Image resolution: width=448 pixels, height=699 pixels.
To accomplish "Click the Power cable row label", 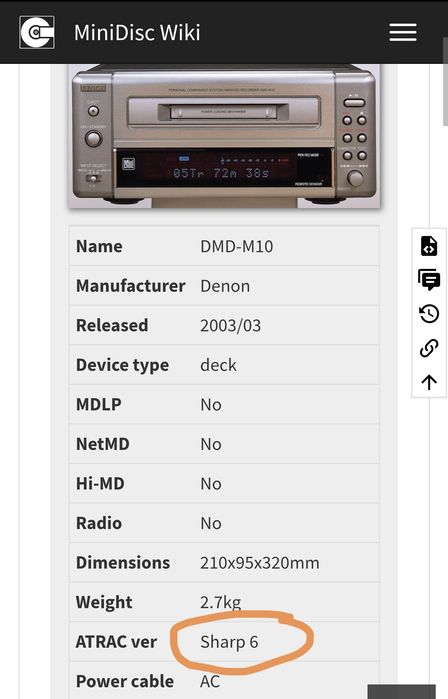I will 124,682.
